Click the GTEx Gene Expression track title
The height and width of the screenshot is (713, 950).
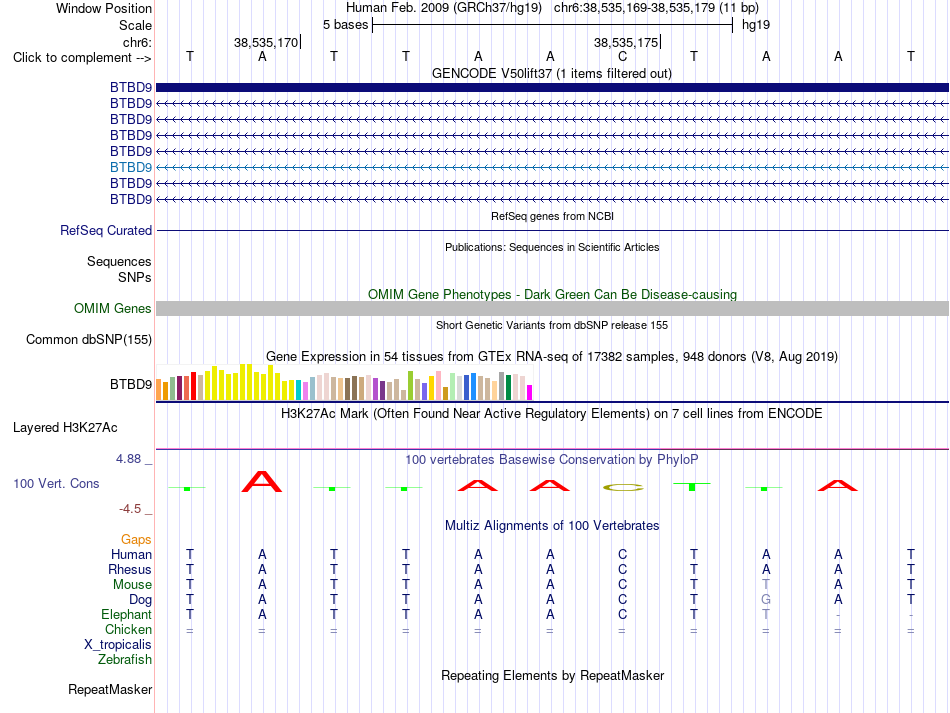tap(552, 356)
